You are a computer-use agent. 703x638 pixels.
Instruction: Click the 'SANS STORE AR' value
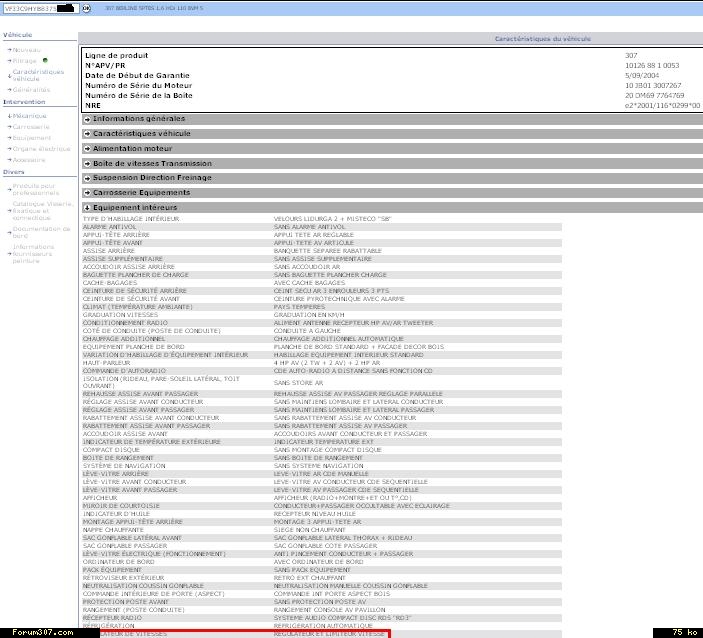298,383
